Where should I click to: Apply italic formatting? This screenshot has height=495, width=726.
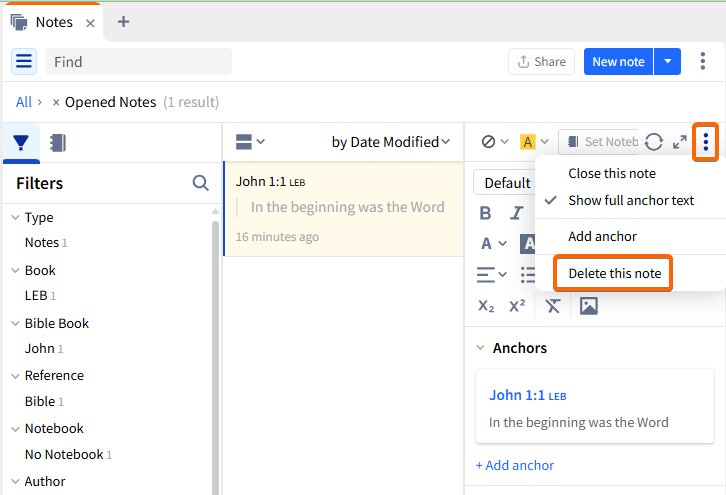pyautogui.click(x=516, y=213)
